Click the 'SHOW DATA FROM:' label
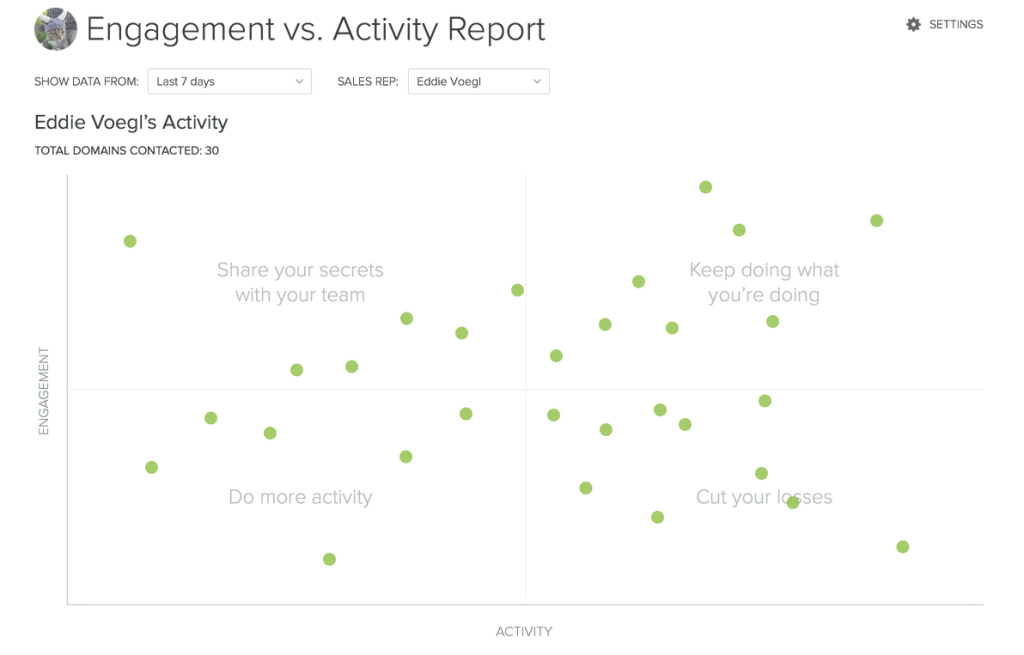The width and height of the screenshot is (1024, 655). point(86,82)
